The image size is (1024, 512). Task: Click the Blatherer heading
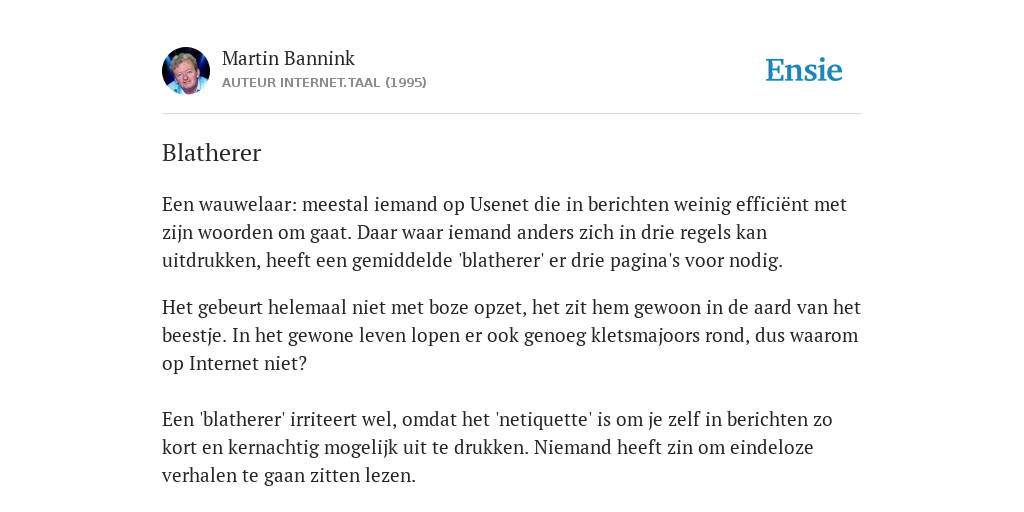[x=212, y=153]
